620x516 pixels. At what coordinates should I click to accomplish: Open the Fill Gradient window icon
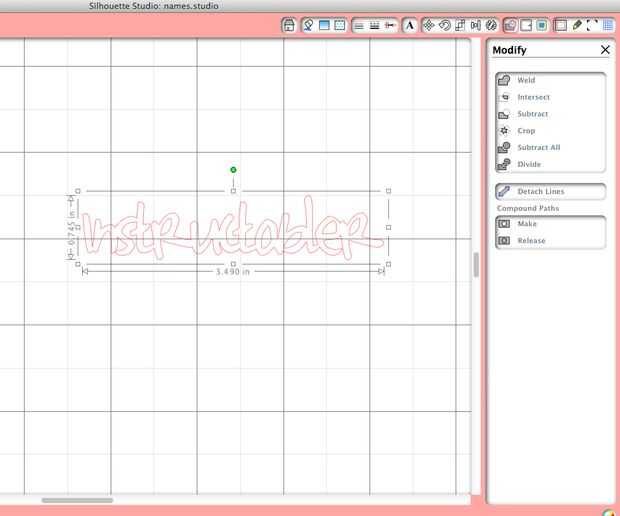[x=324, y=25]
